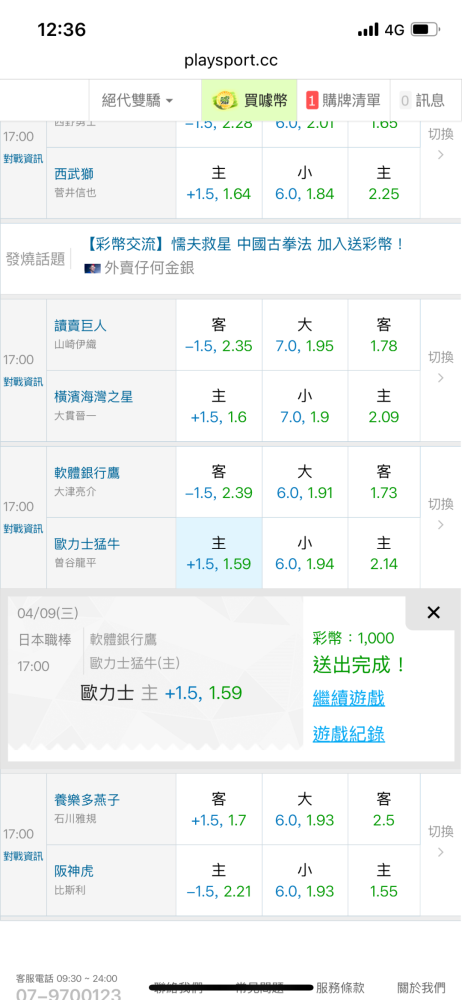Tap author avatar beside 外賣仔何金銀
This screenshot has height=1000, width=462.
tap(92, 268)
